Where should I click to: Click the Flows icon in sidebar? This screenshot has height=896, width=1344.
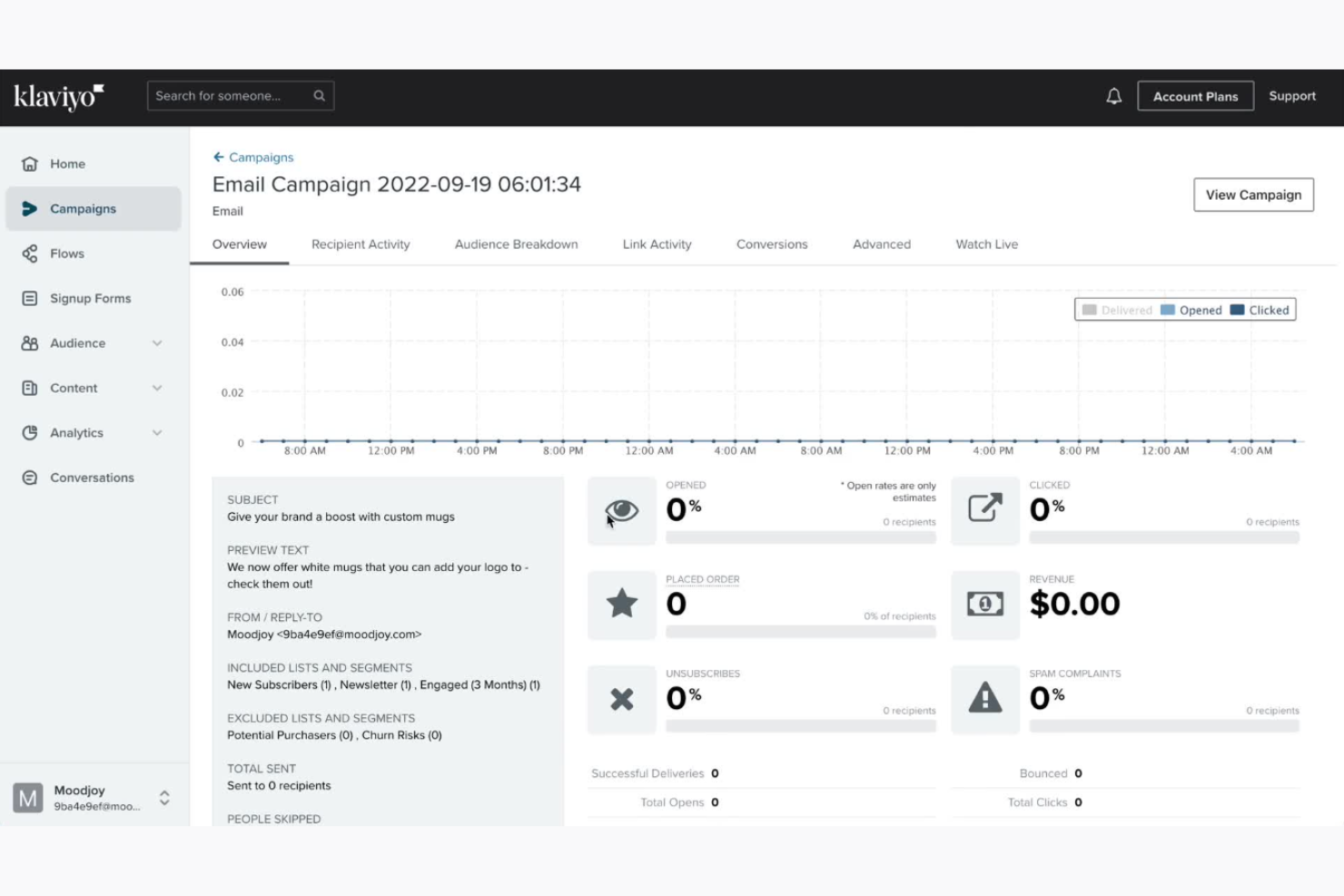30,253
